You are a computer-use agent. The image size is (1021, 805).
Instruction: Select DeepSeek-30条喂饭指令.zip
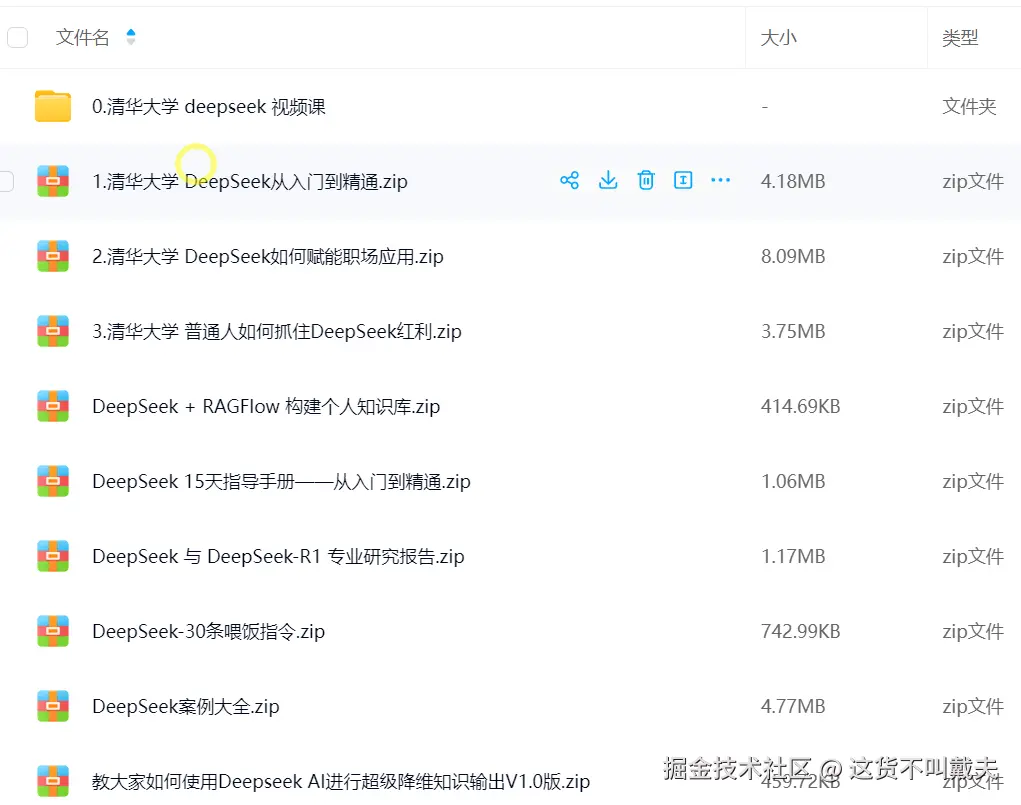coord(208,630)
